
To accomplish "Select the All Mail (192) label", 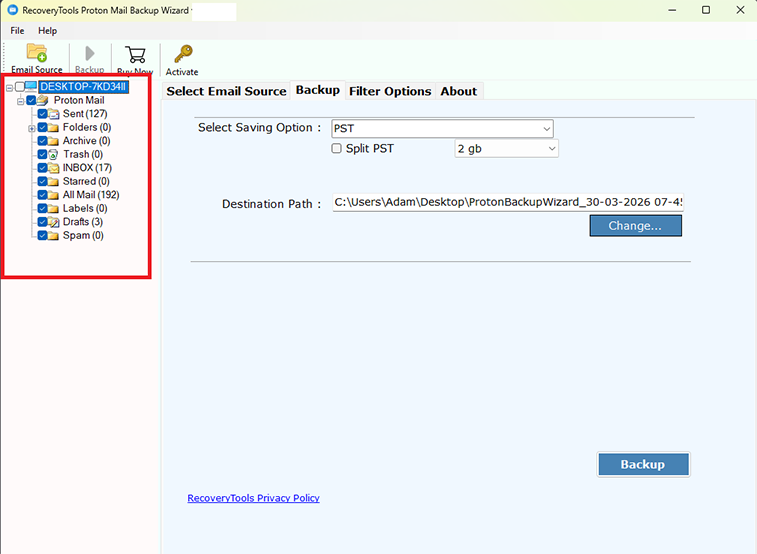I will click(x=91, y=195).
